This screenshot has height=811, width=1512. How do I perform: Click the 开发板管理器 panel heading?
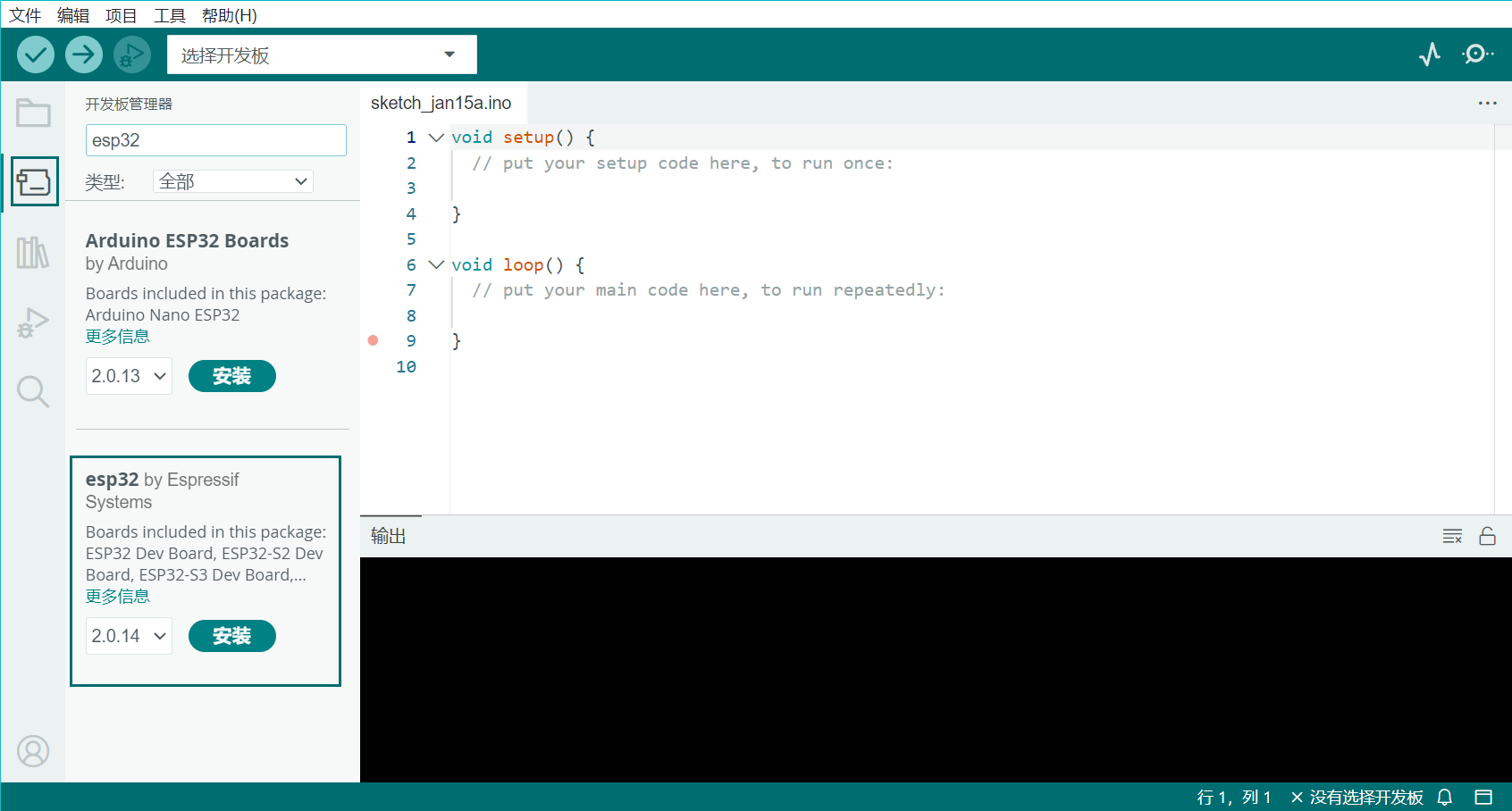129,105
